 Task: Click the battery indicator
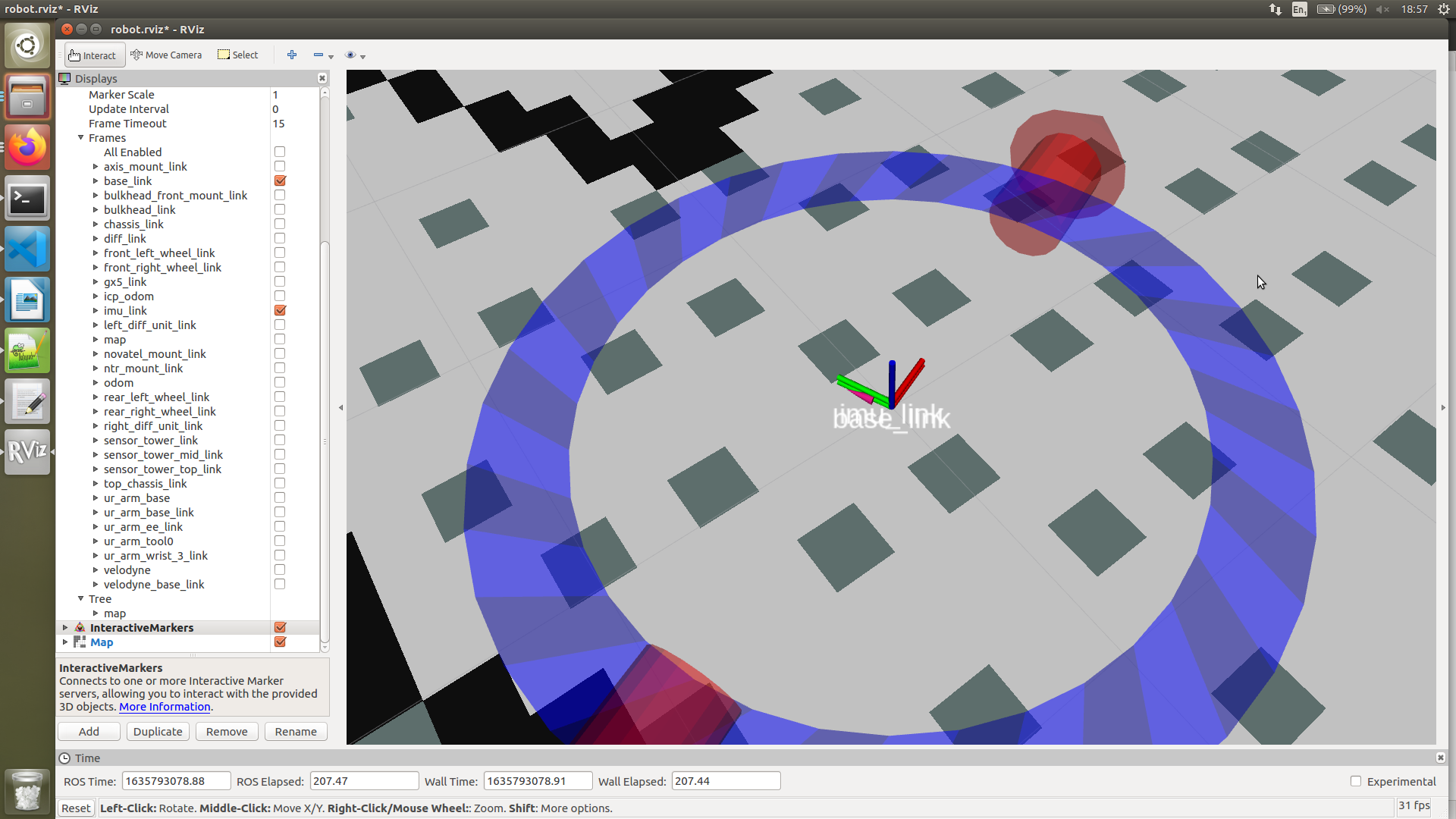(1341, 9)
